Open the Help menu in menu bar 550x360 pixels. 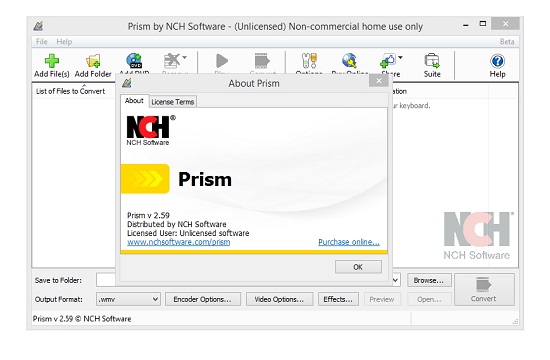pyautogui.click(x=64, y=42)
